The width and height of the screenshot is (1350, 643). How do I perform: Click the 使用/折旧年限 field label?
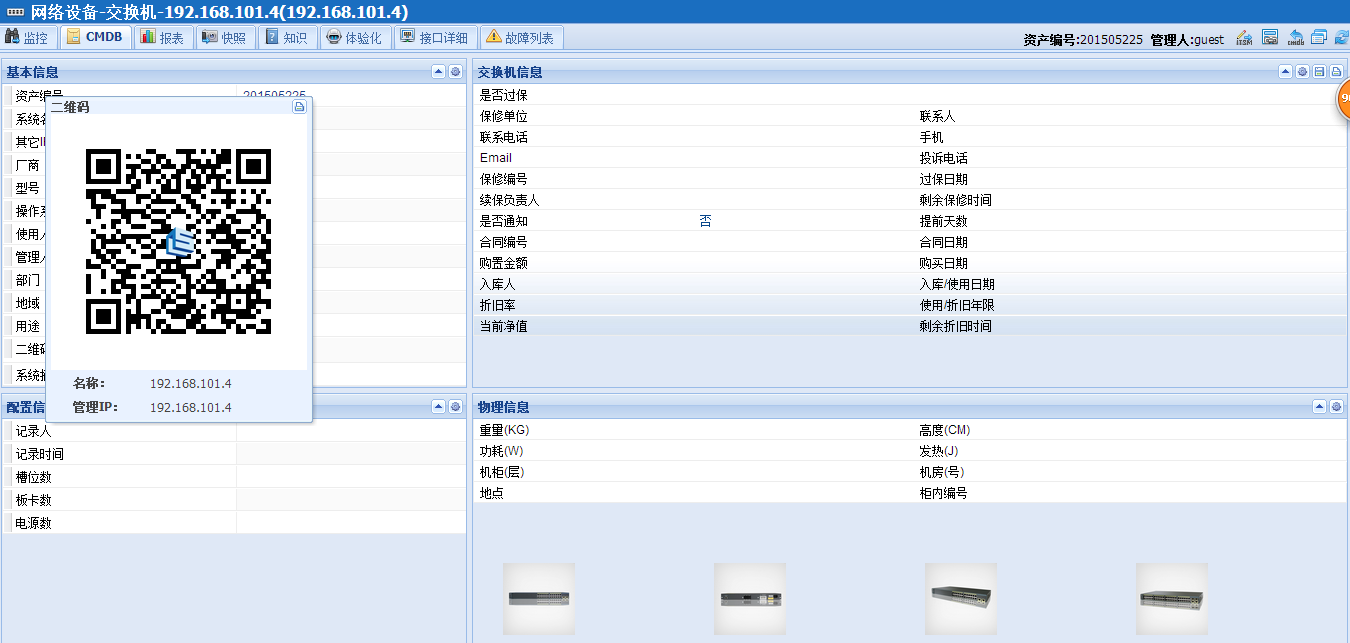(x=957, y=305)
